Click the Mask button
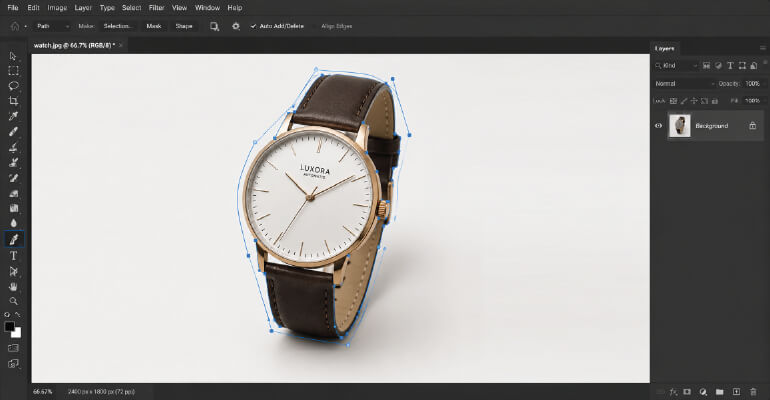 click(x=154, y=27)
